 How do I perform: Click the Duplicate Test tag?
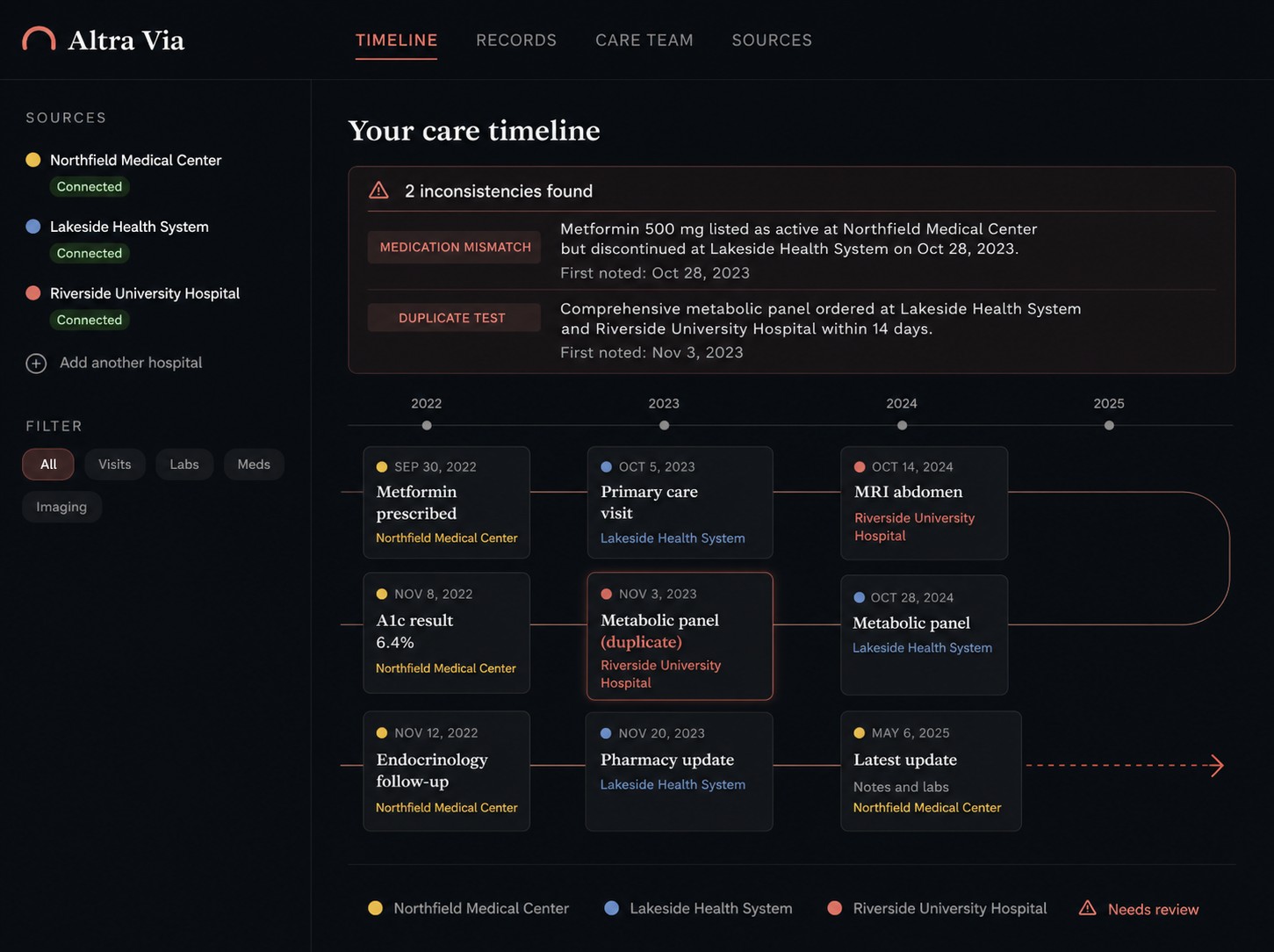[x=452, y=318]
